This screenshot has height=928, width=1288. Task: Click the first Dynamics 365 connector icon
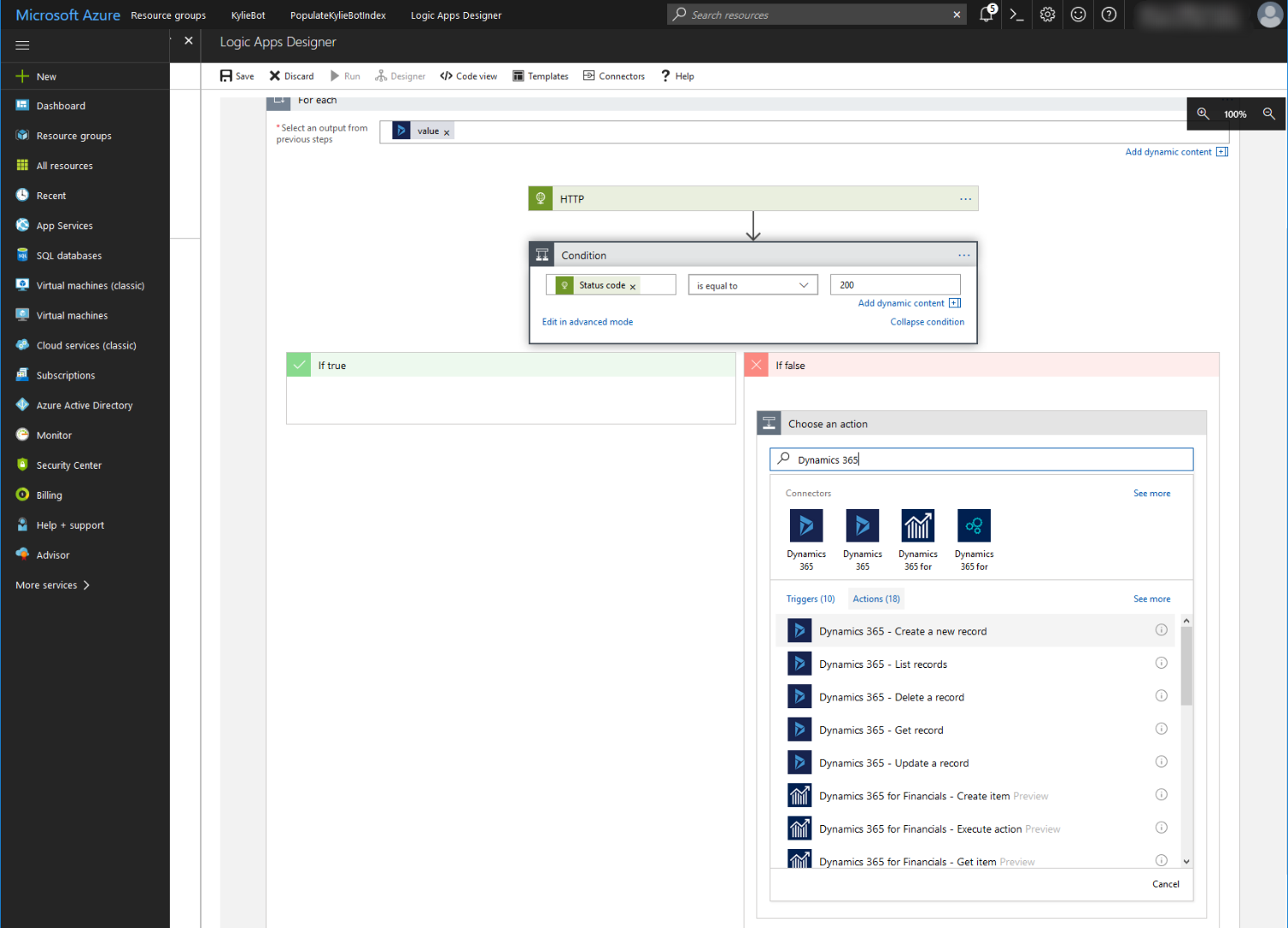(806, 525)
